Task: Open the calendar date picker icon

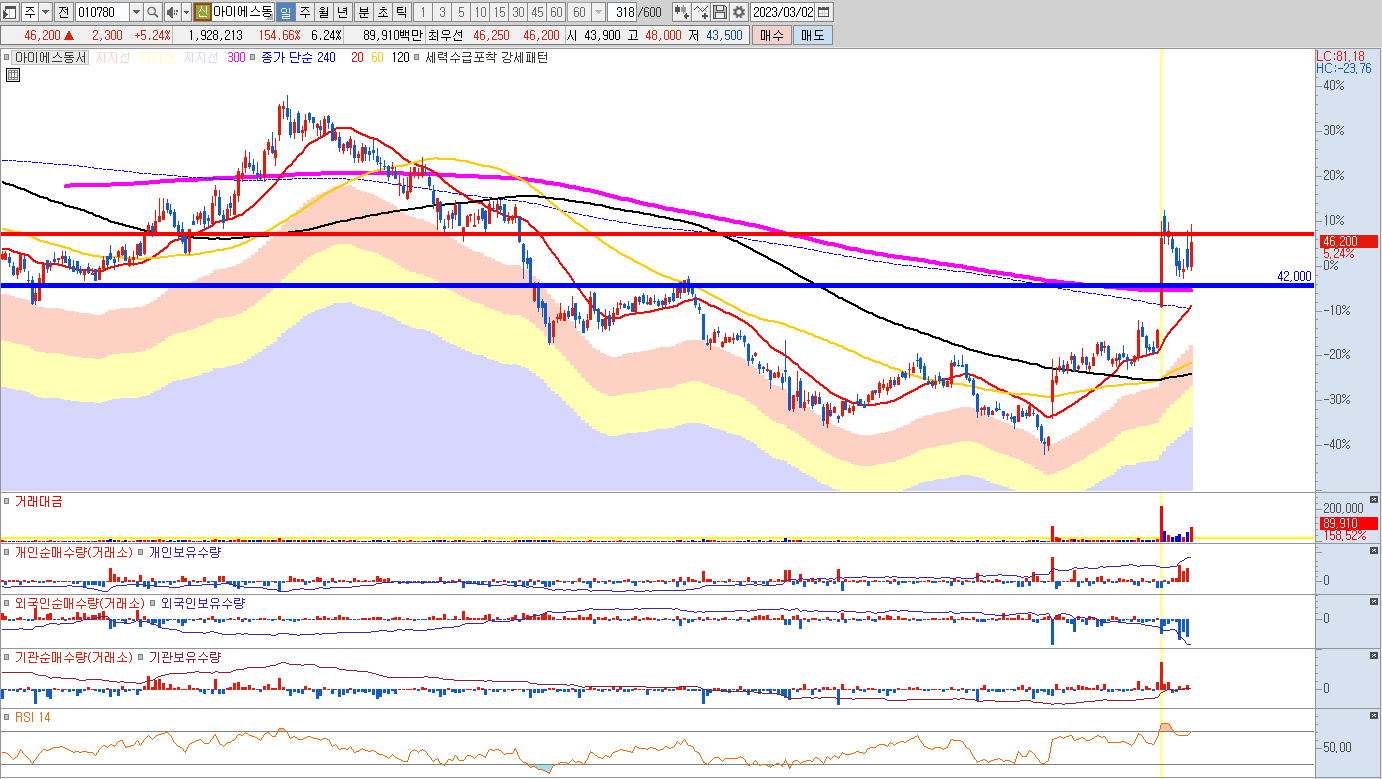Action: [823, 12]
